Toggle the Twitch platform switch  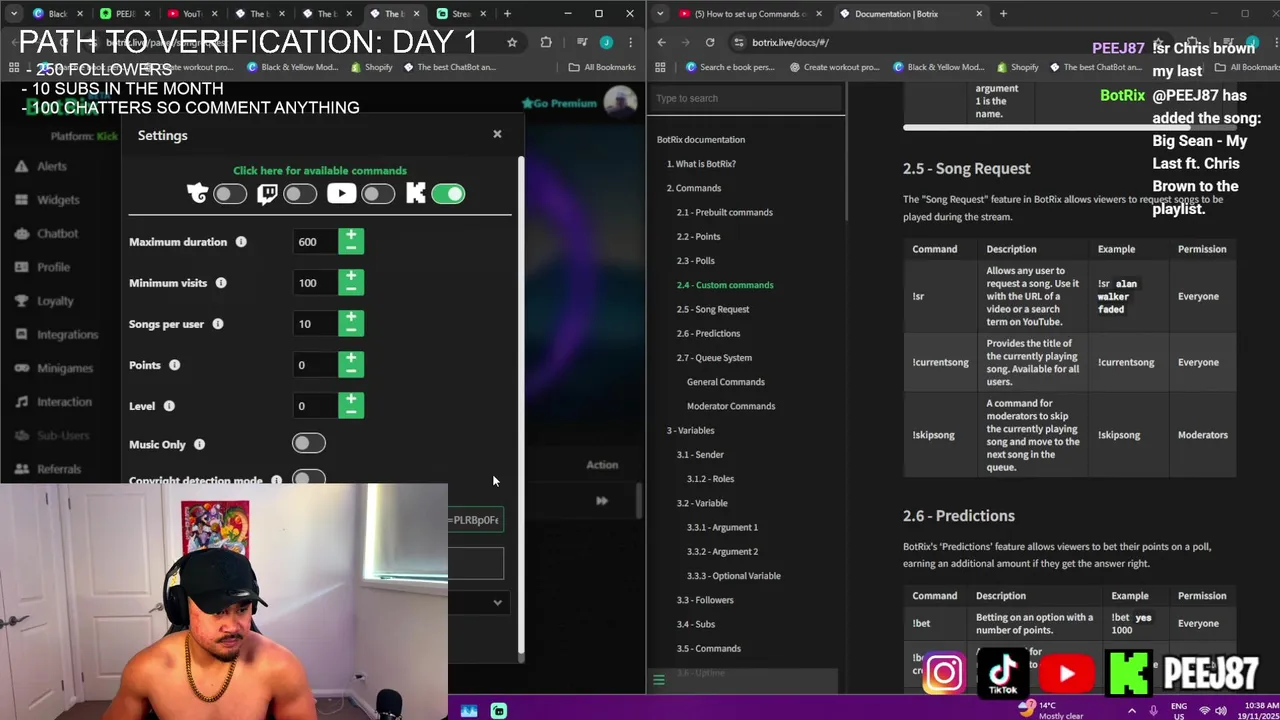300,194
